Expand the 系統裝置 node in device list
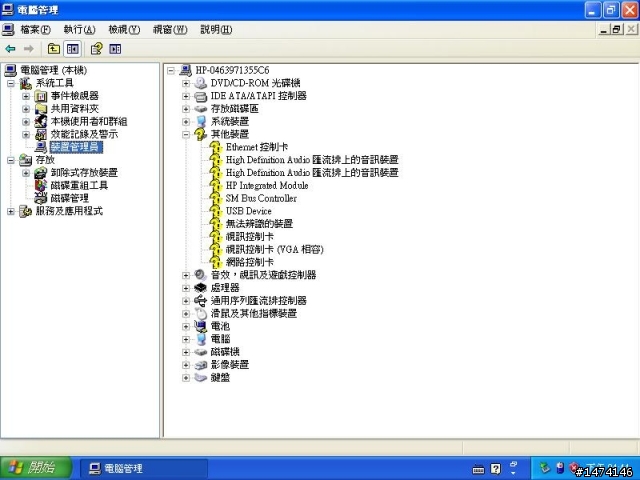 pos(186,122)
